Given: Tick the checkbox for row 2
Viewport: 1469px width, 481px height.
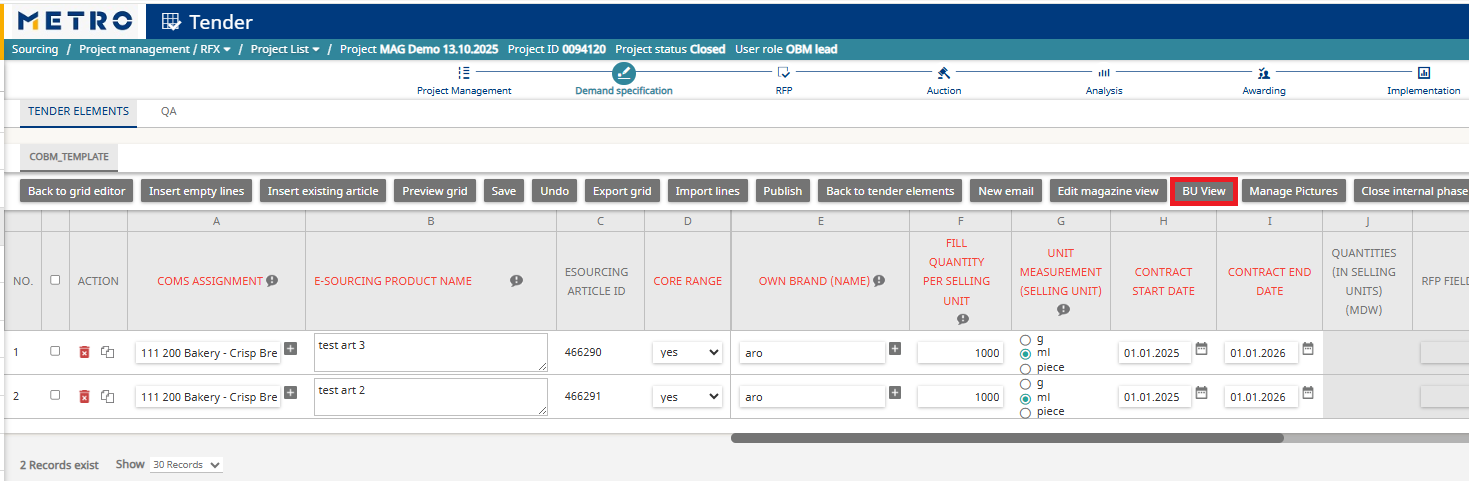Looking at the screenshot, I should click(55, 395).
